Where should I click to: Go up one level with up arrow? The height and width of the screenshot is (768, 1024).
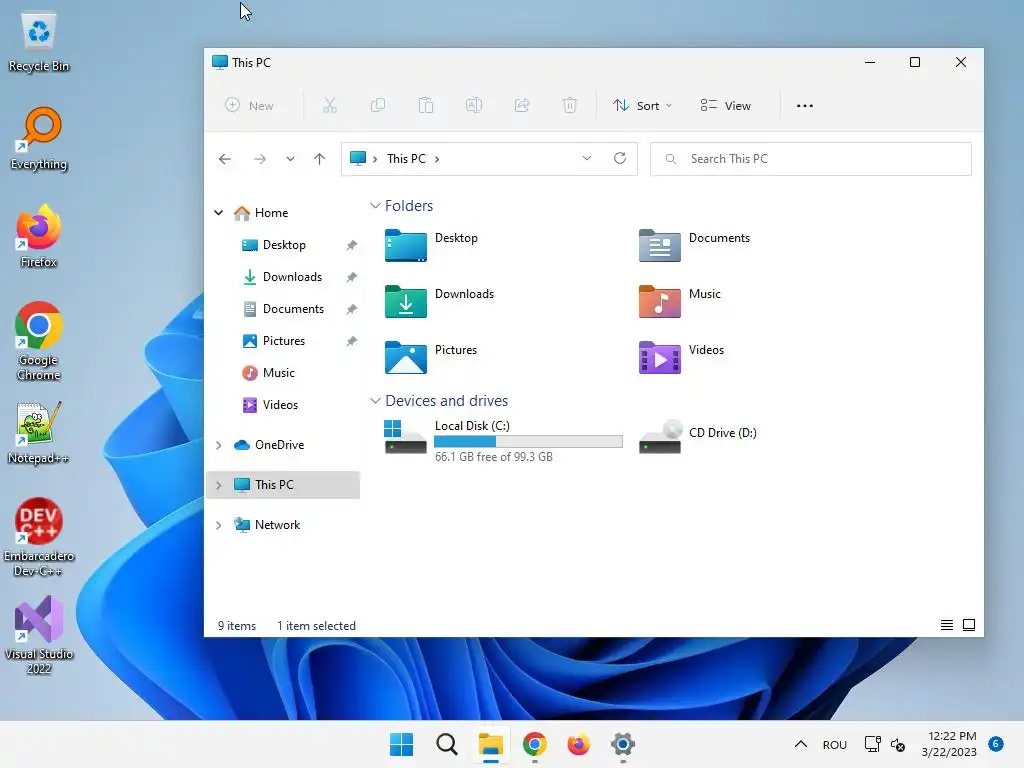coord(319,159)
